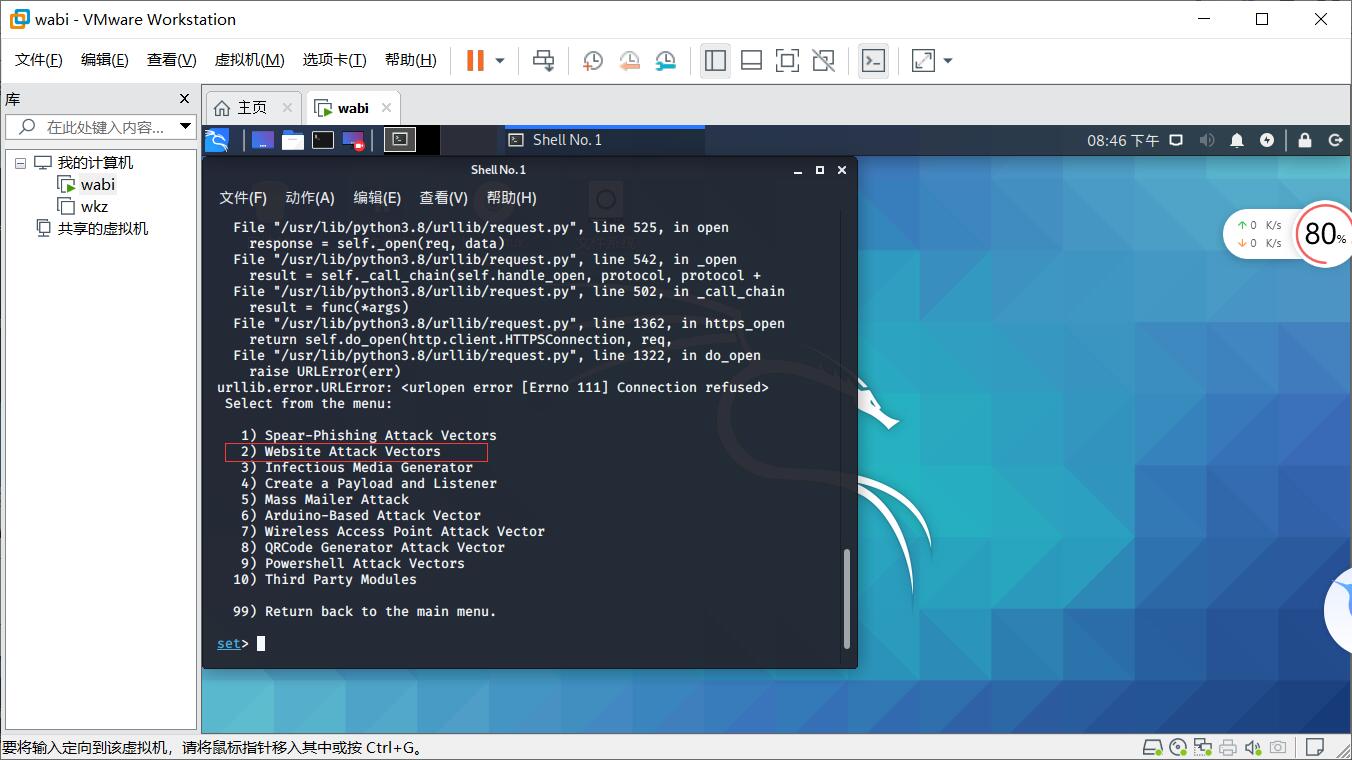
Task: Open the stretch display dropdown arrow
Action: coord(948,61)
